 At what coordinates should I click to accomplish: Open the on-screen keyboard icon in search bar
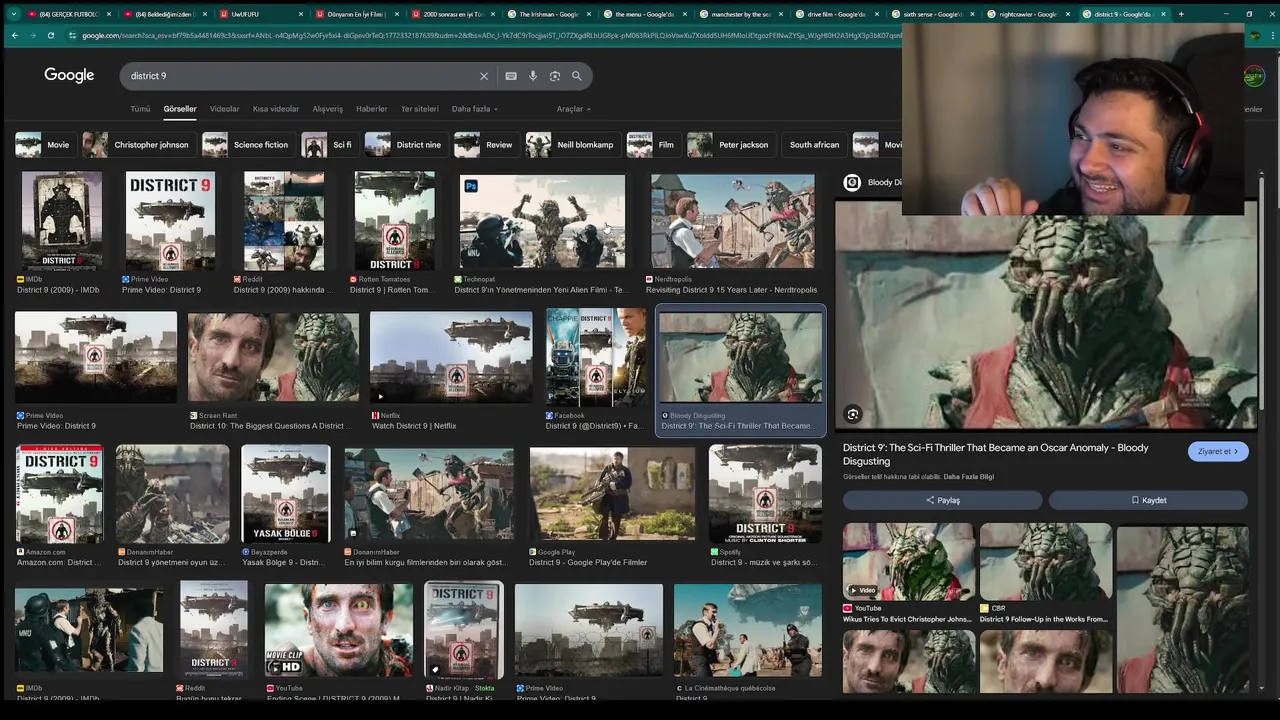[511, 76]
